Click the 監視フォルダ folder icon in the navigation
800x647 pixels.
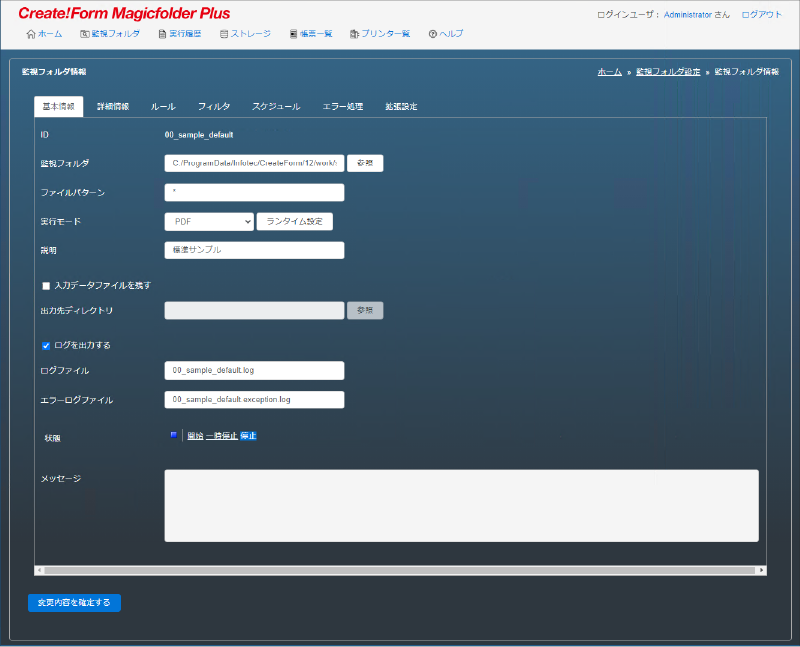click(x=85, y=34)
